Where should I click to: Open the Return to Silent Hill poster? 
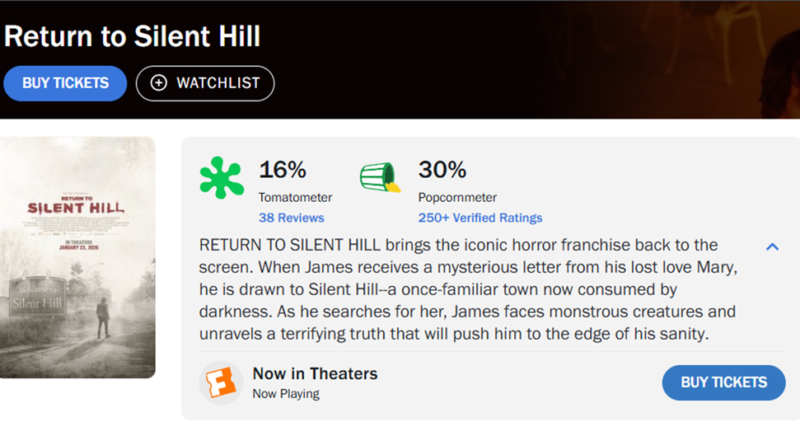pyautogui.click(x=77, y=257)
